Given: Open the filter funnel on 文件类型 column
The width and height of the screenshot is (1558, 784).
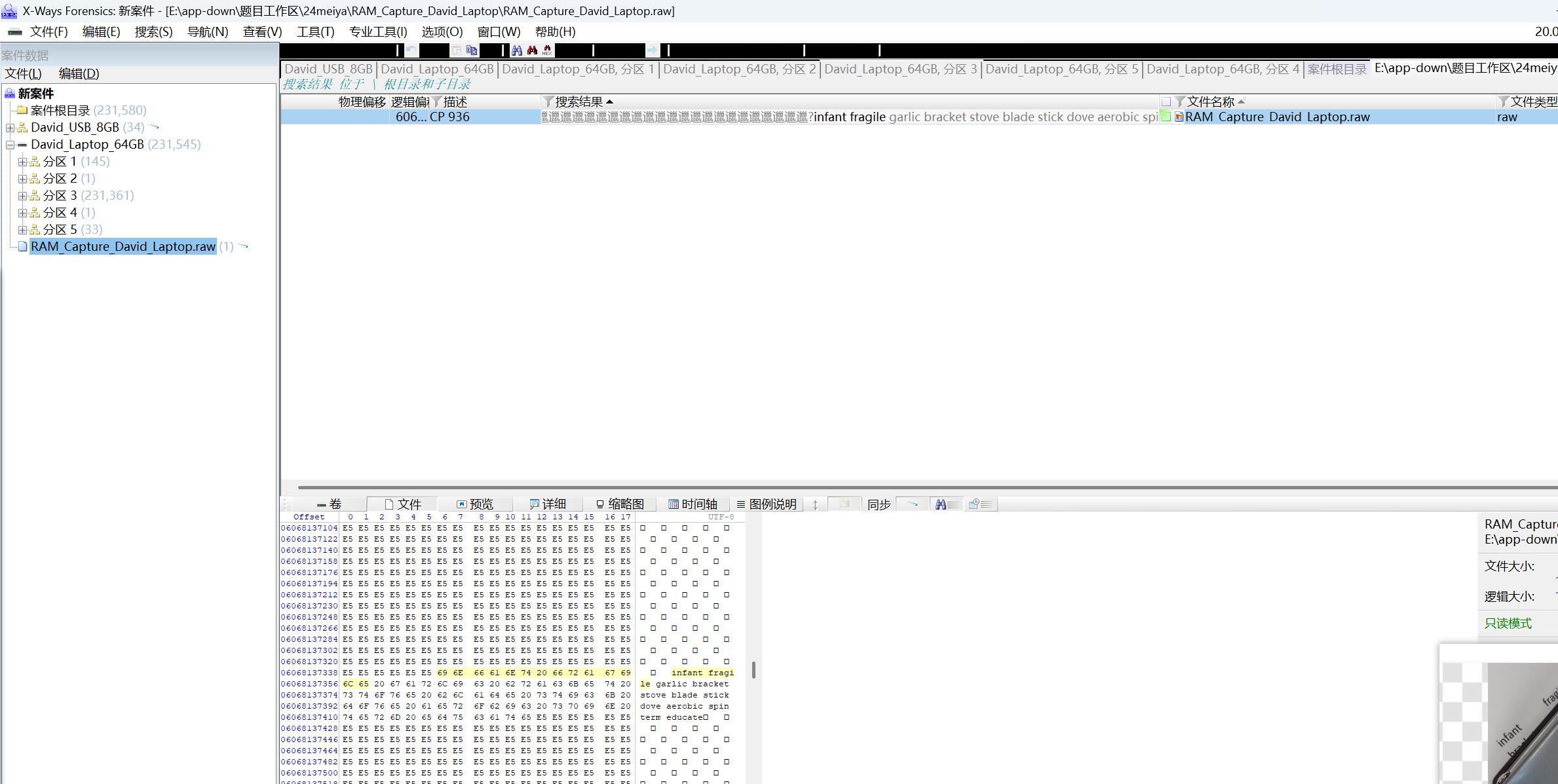Looking at the screenshot, I should point(1504,101).
